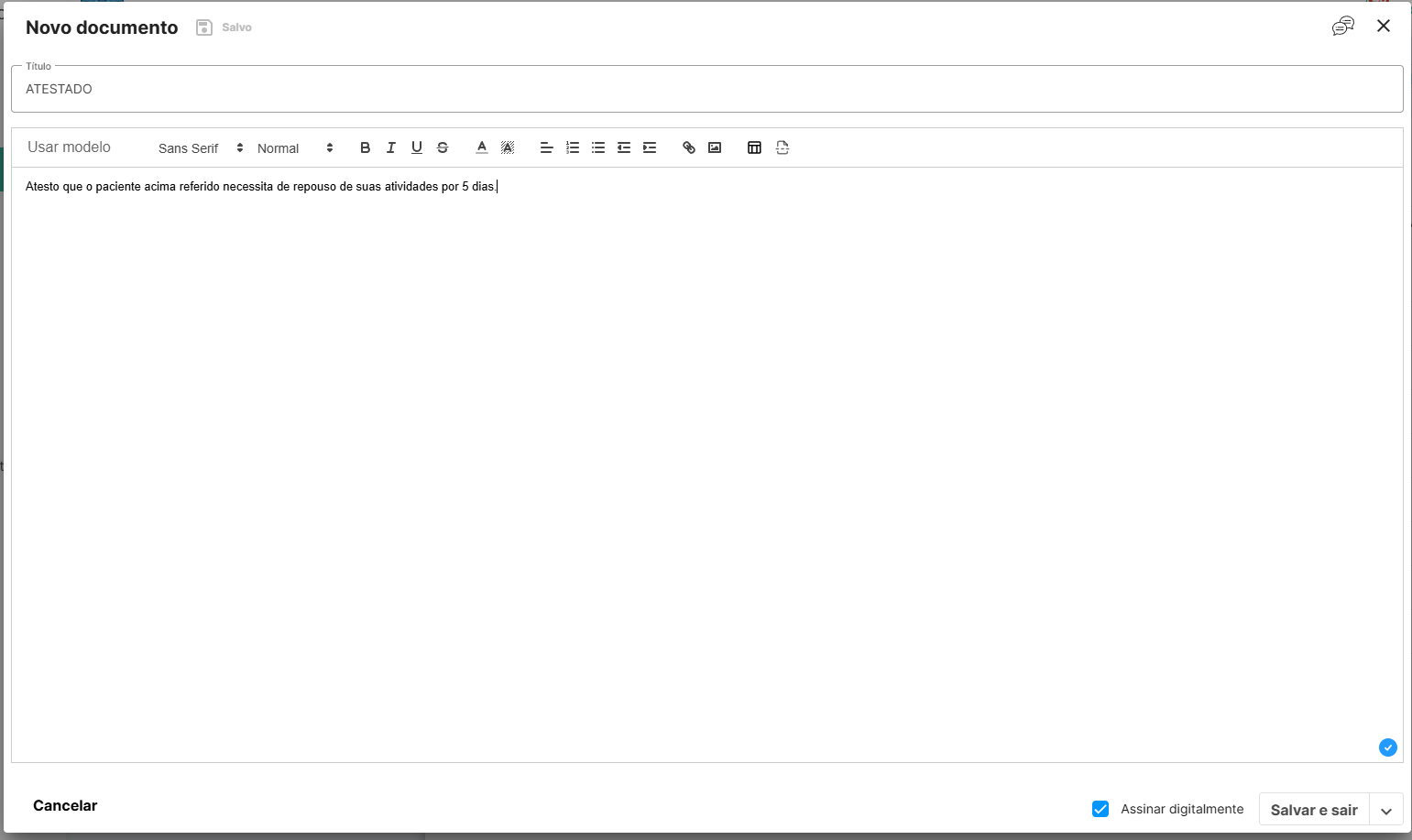Insert a numbered list
Screen dimensions: 1412x840
pyautogui.click(x=573, y=147)
